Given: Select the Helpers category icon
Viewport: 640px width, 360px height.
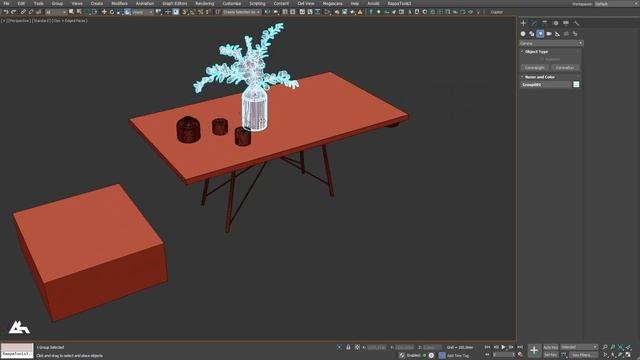Looking at the screenshot, I should coord(558,34).
